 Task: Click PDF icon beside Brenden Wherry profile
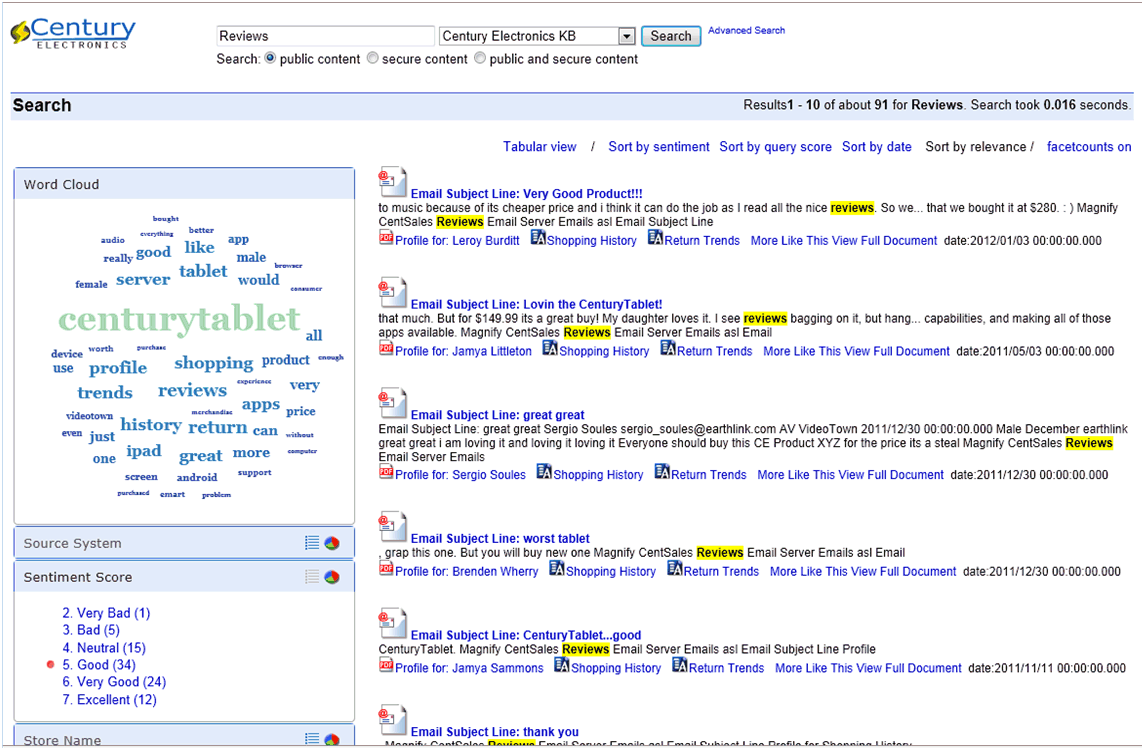(386, 569)
